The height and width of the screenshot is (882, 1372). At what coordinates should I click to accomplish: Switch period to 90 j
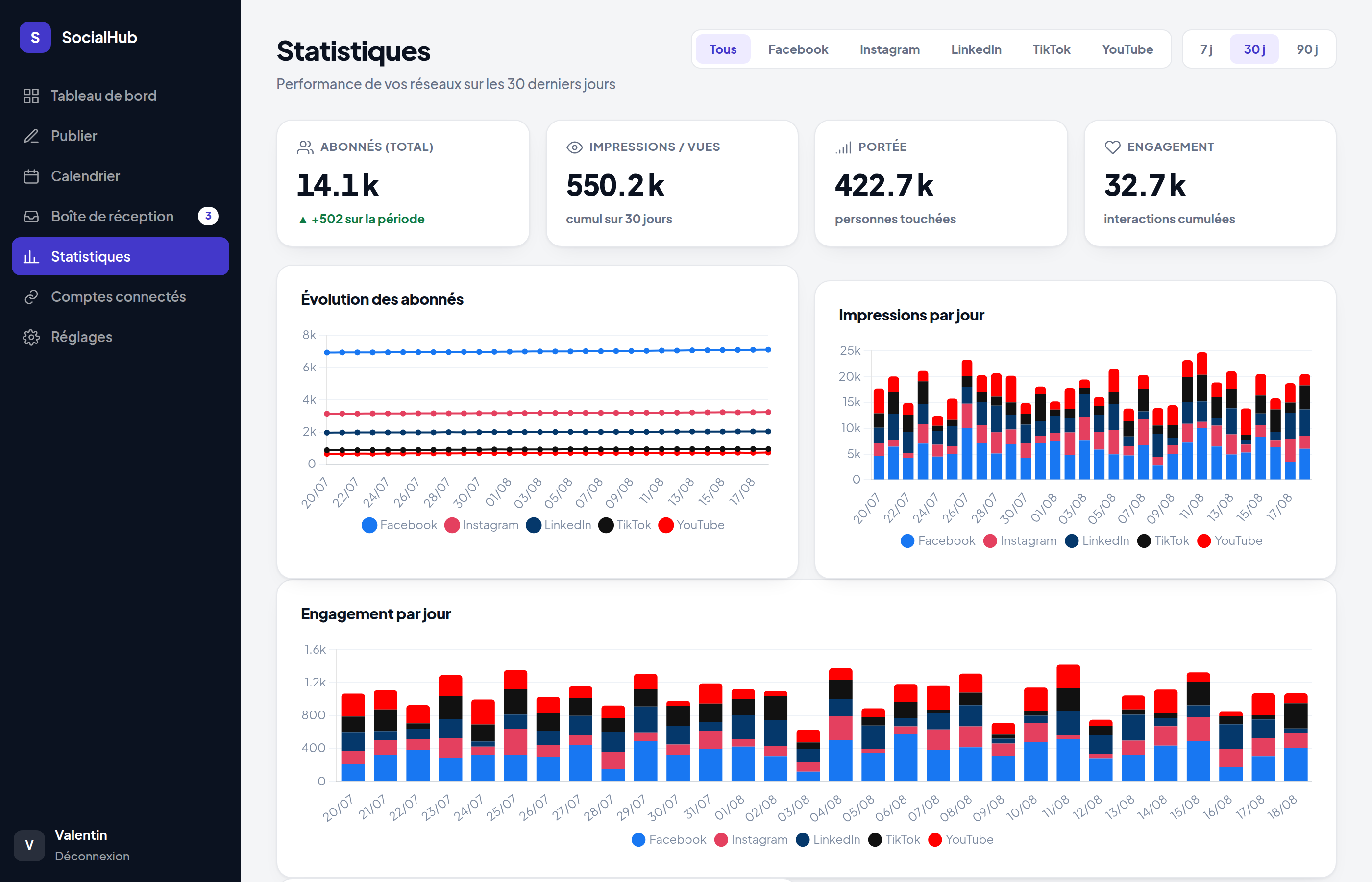pos(1307,49)
